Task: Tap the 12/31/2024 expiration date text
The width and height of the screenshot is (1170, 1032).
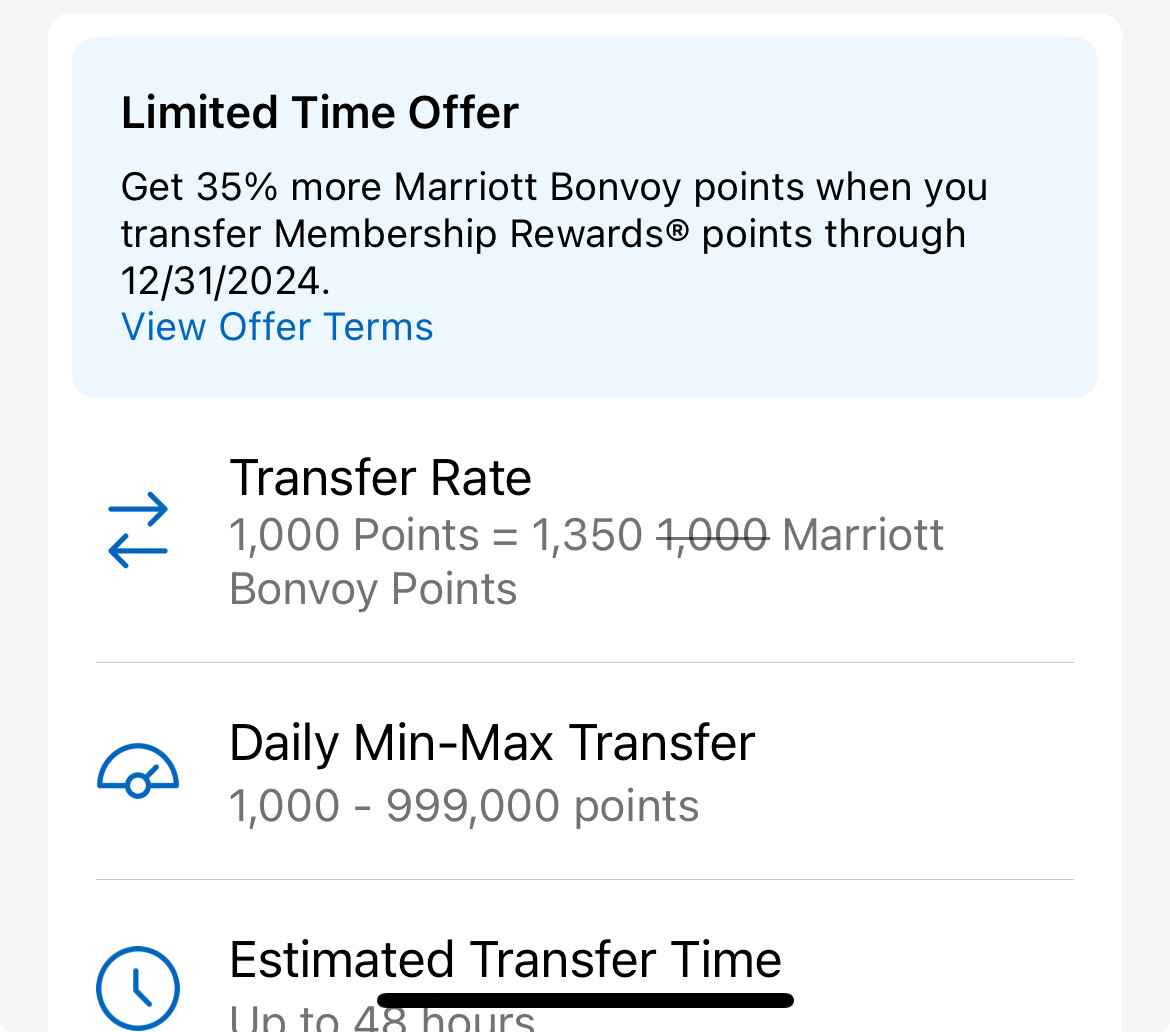Action: [225, 281]
